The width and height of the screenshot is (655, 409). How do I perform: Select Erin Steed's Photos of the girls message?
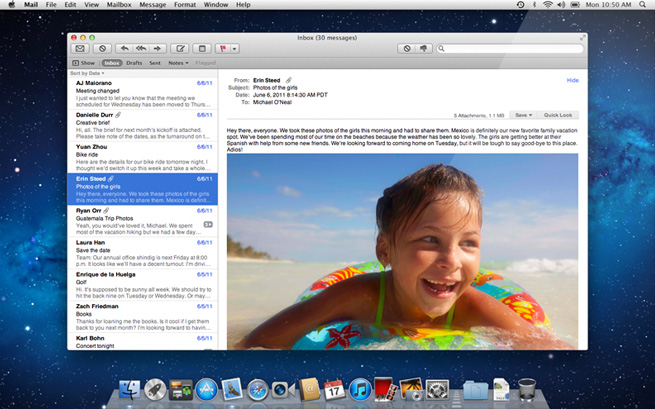[142, 189]
